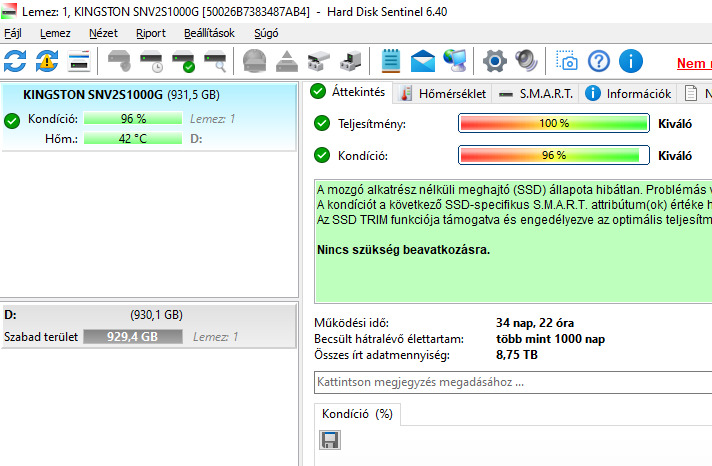Click the blue refresh arrows icon
The width and height of the screenshot is (712, 466).
point(15,61)
